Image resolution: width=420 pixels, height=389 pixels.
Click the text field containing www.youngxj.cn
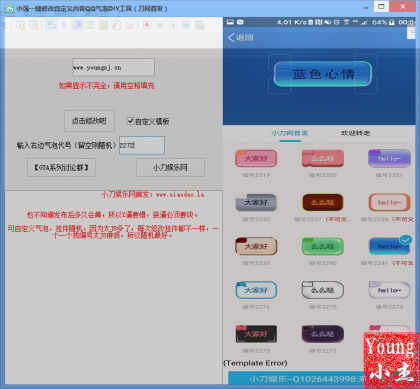[x=114, y=67]
